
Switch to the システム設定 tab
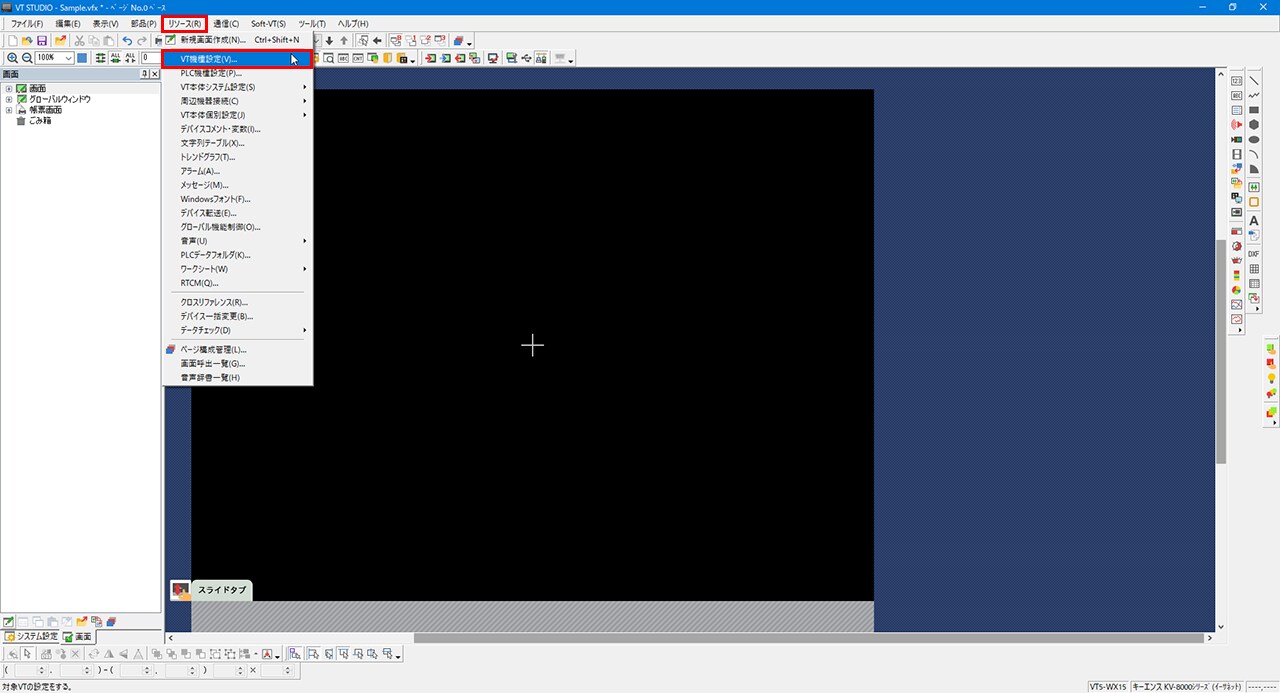(x=31, y=637)
